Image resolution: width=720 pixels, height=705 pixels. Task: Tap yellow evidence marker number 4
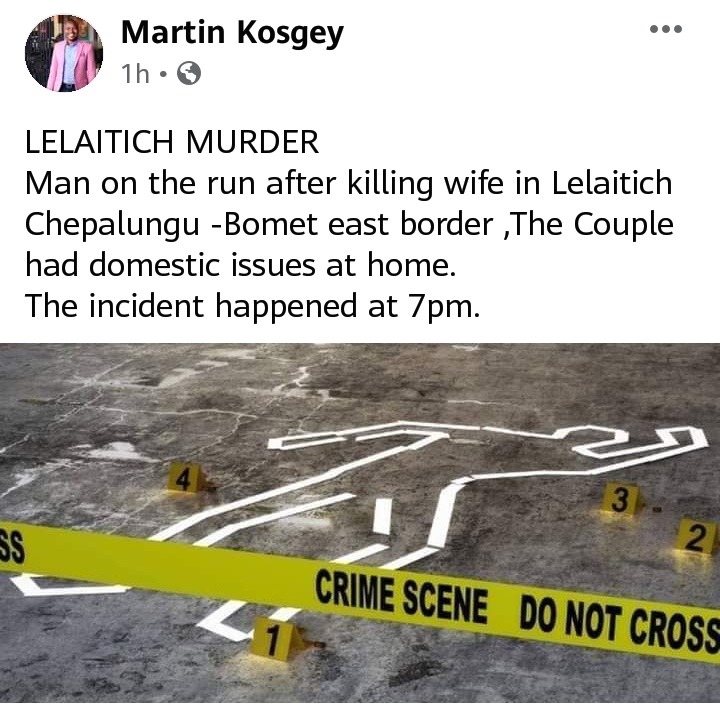[185, 478]
